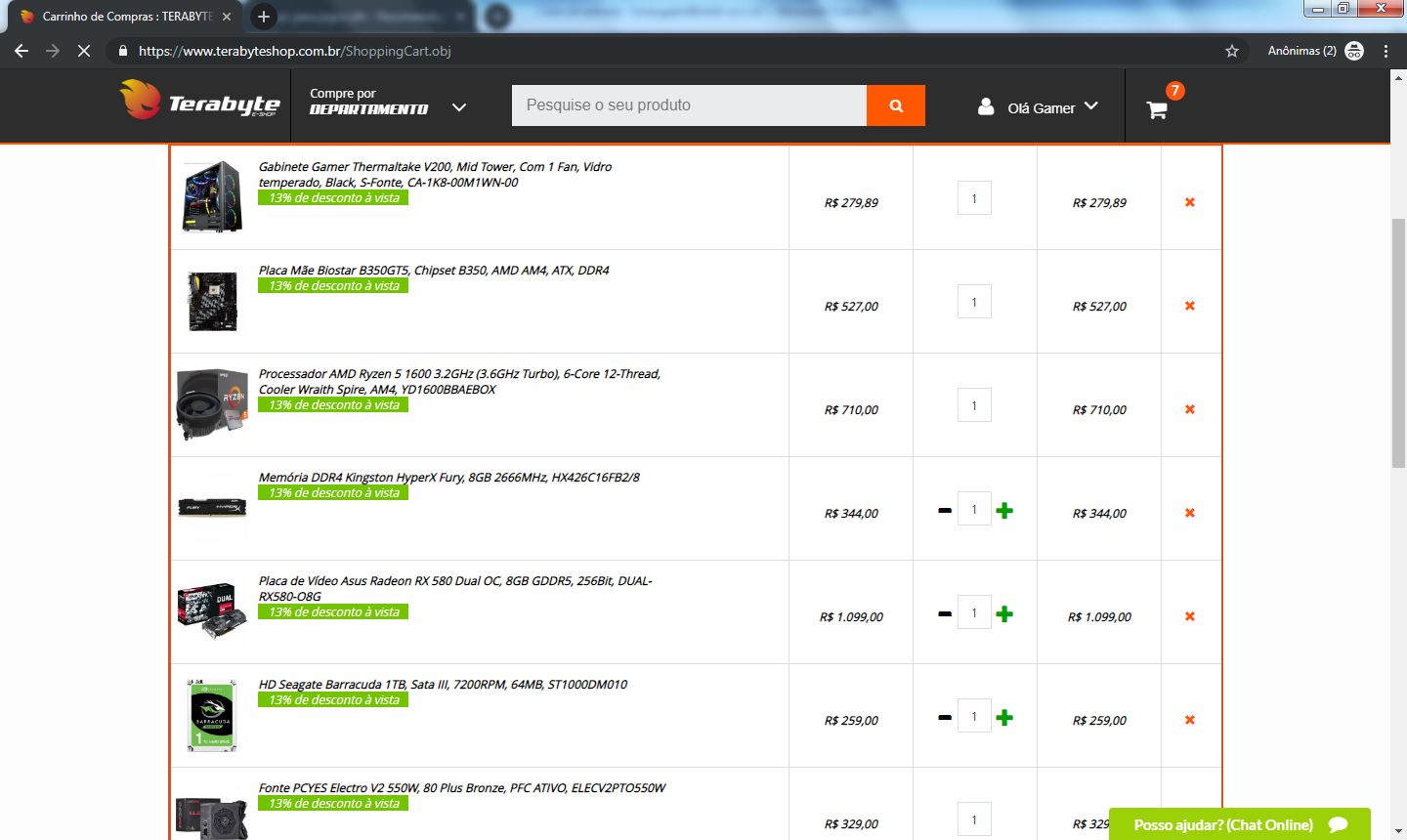
Task: Remove the Placa Mãe Biostar B350GT5 item
Action: click(x=1190, y=306)
